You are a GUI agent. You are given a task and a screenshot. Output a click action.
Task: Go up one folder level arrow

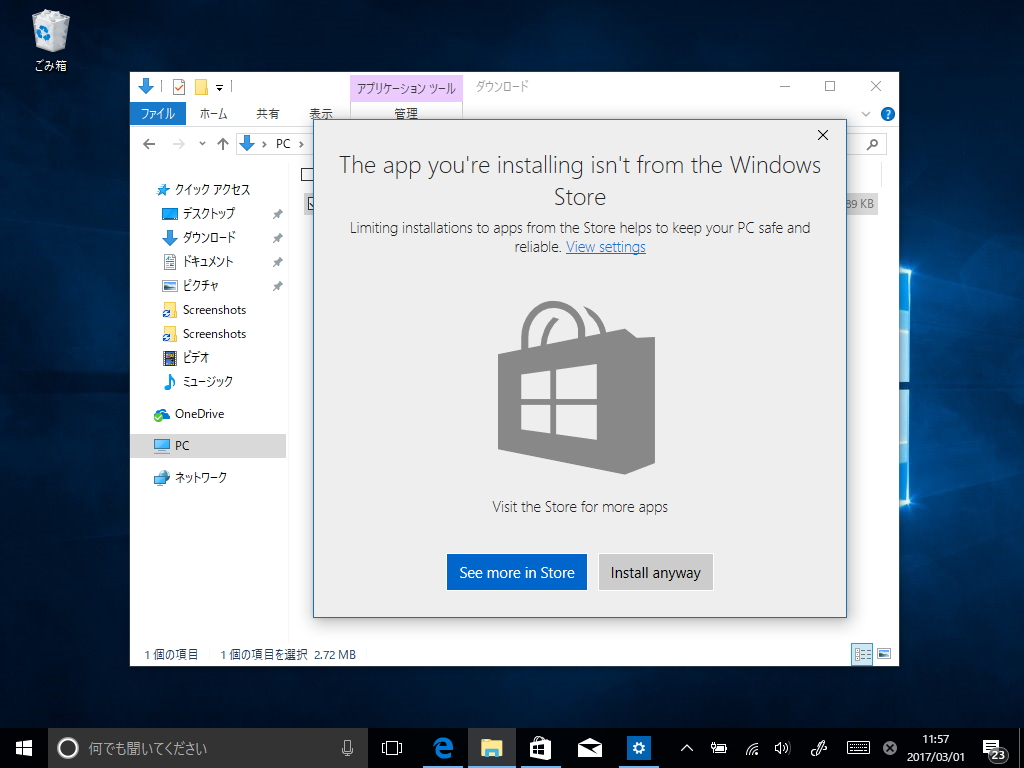(x=223, y=144)
